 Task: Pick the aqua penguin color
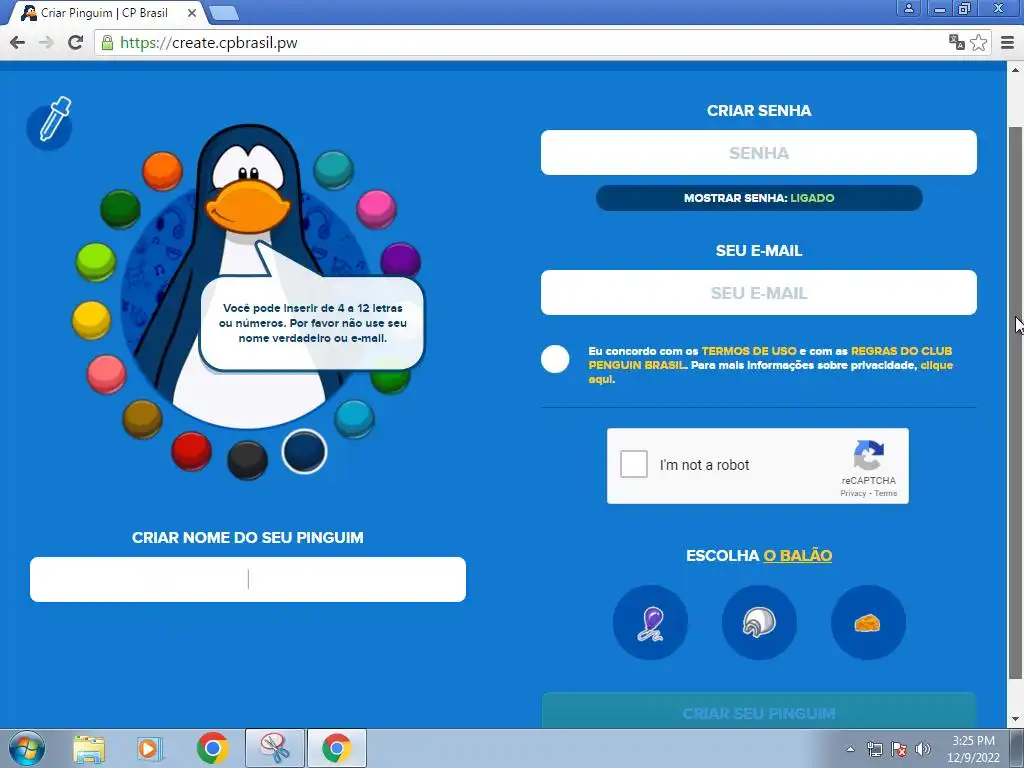tap(355, 419)
